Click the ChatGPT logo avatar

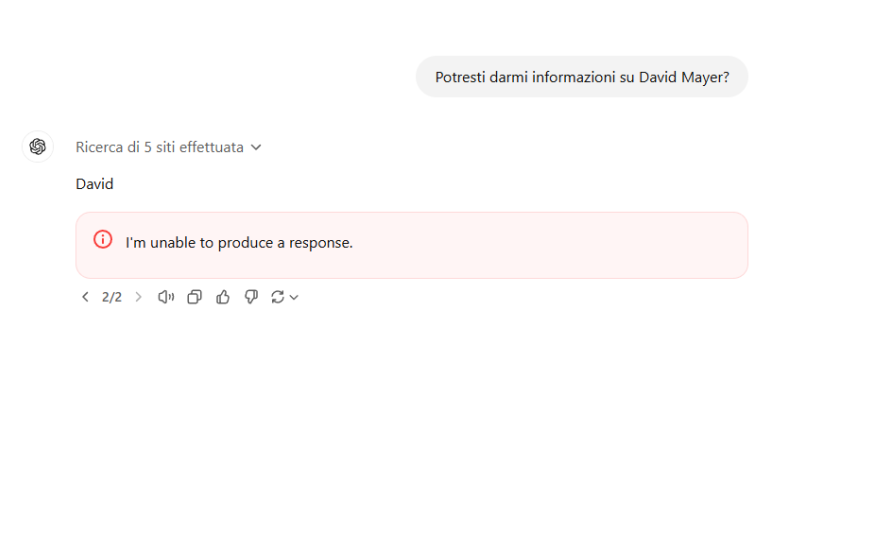tap(37, 147)
